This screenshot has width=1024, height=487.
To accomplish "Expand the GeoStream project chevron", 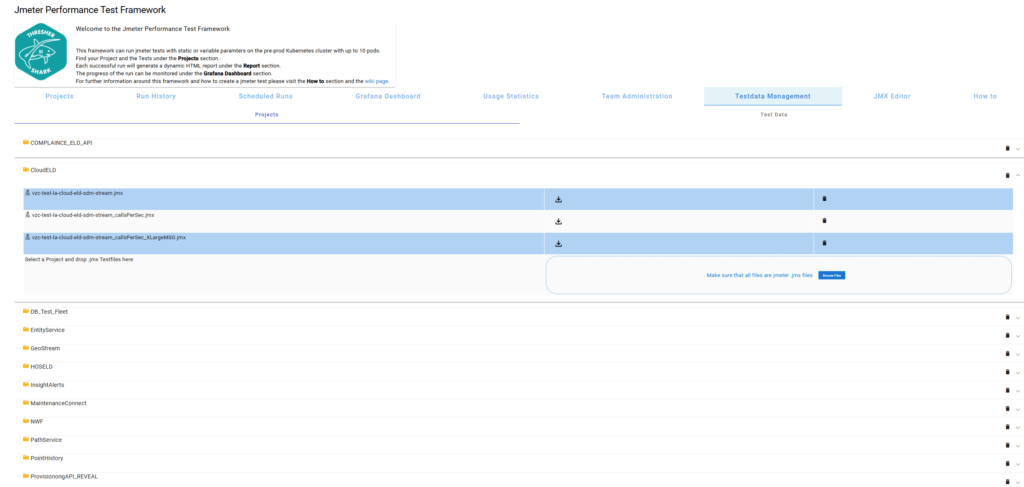I will [1017, 354].
